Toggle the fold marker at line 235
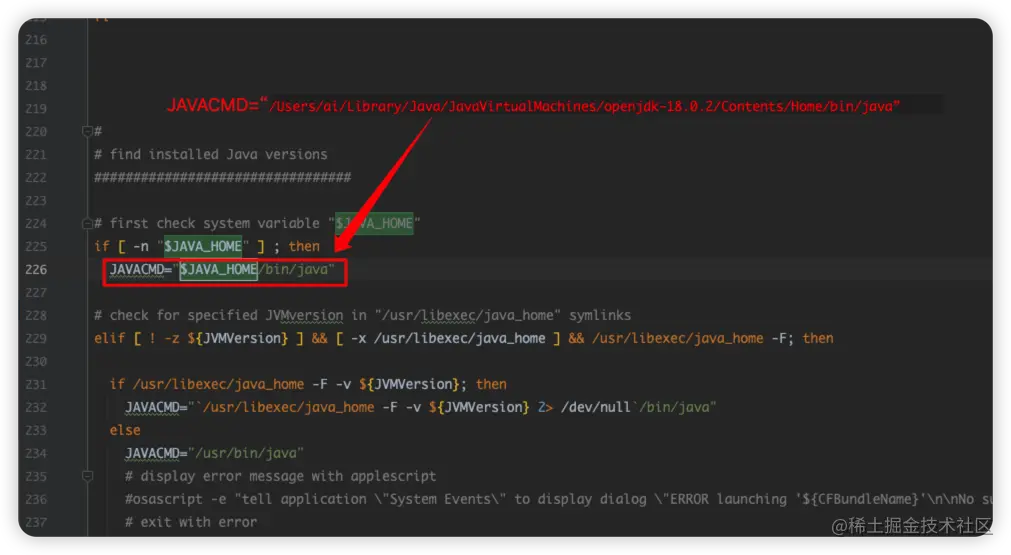This screenshot has height=555, width=1011. point(88,476)
